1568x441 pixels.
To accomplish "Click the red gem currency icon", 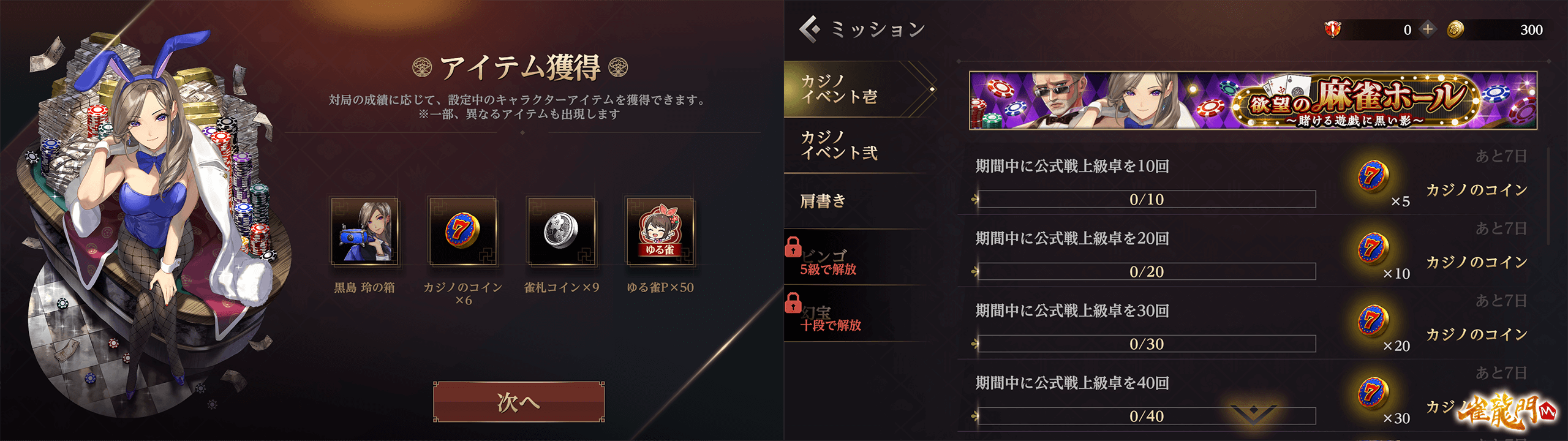I will [1333, 29].
